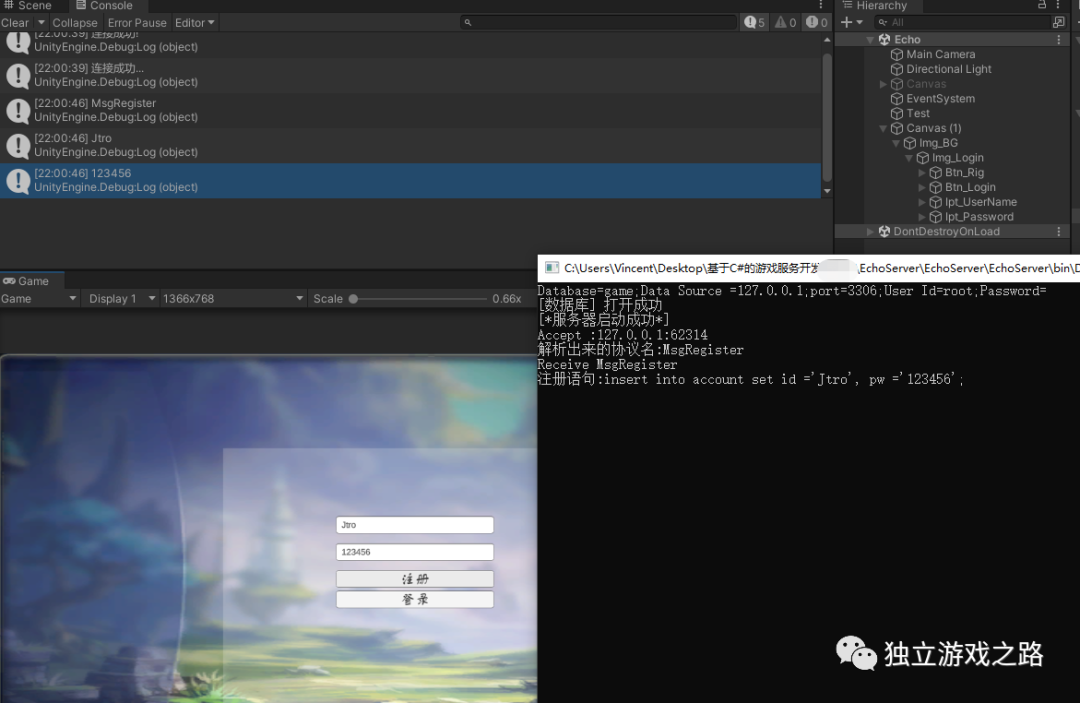Select the Jtro log entry

pos(411,145)
